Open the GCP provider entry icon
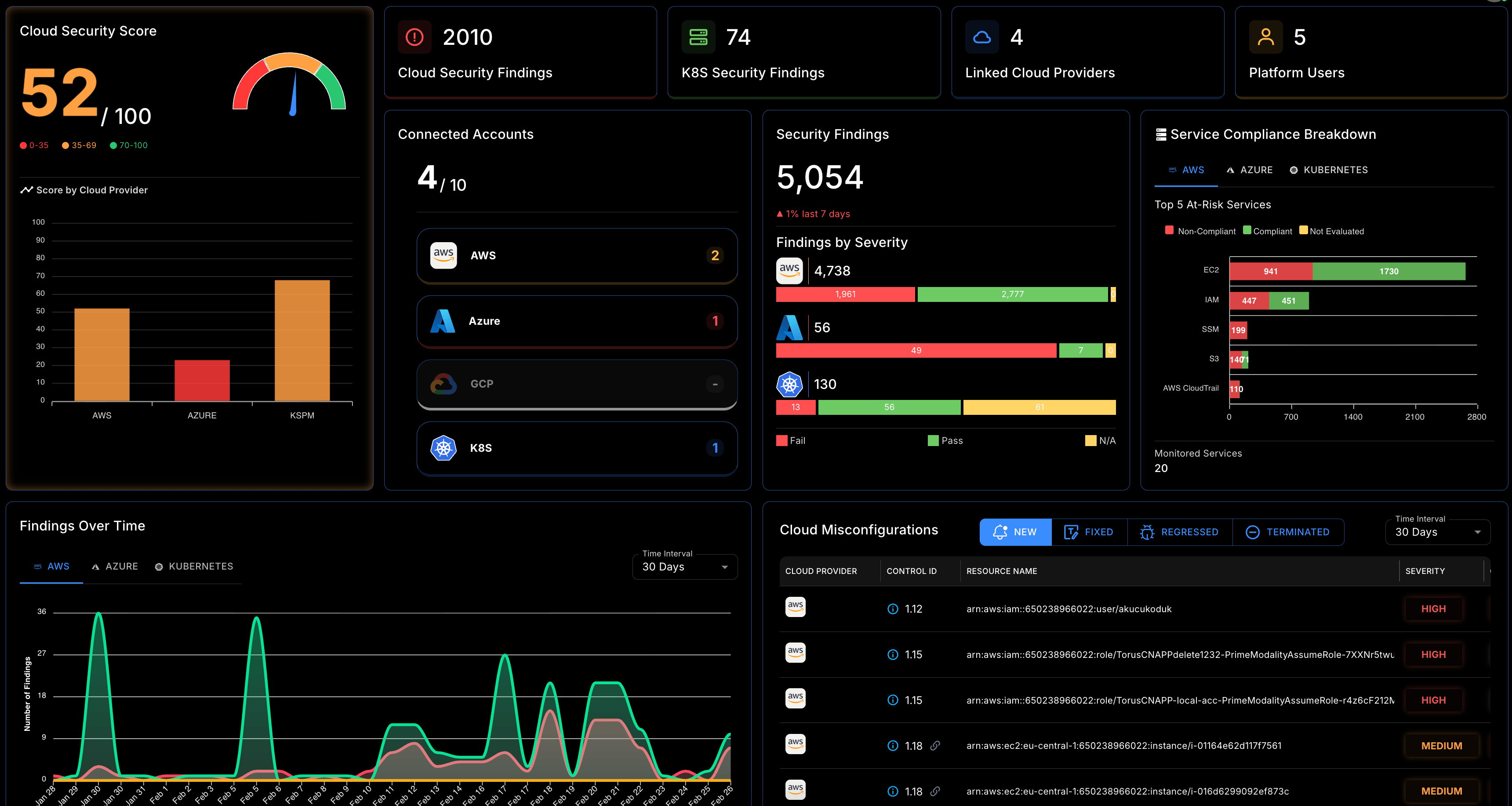Screen dimensions: 1512x806 [444, 385]
